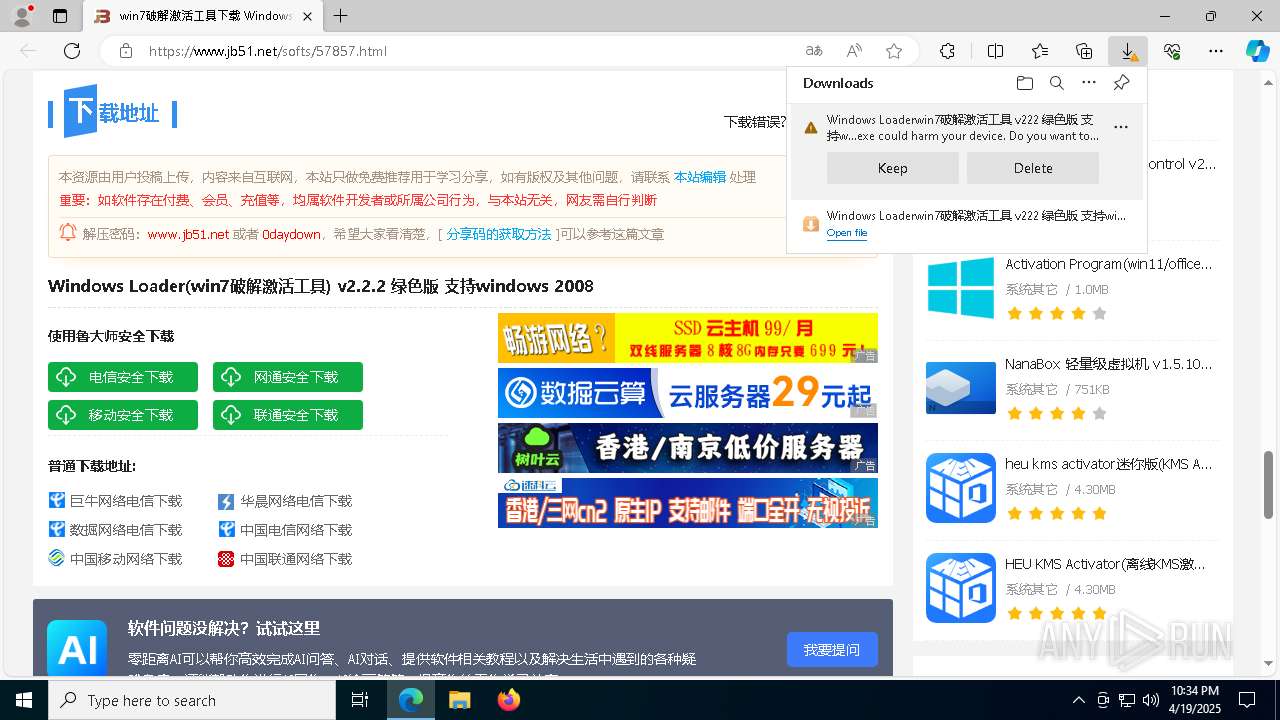Open tab actions menu icon
1280x720 pixels.
pos(60,16)
